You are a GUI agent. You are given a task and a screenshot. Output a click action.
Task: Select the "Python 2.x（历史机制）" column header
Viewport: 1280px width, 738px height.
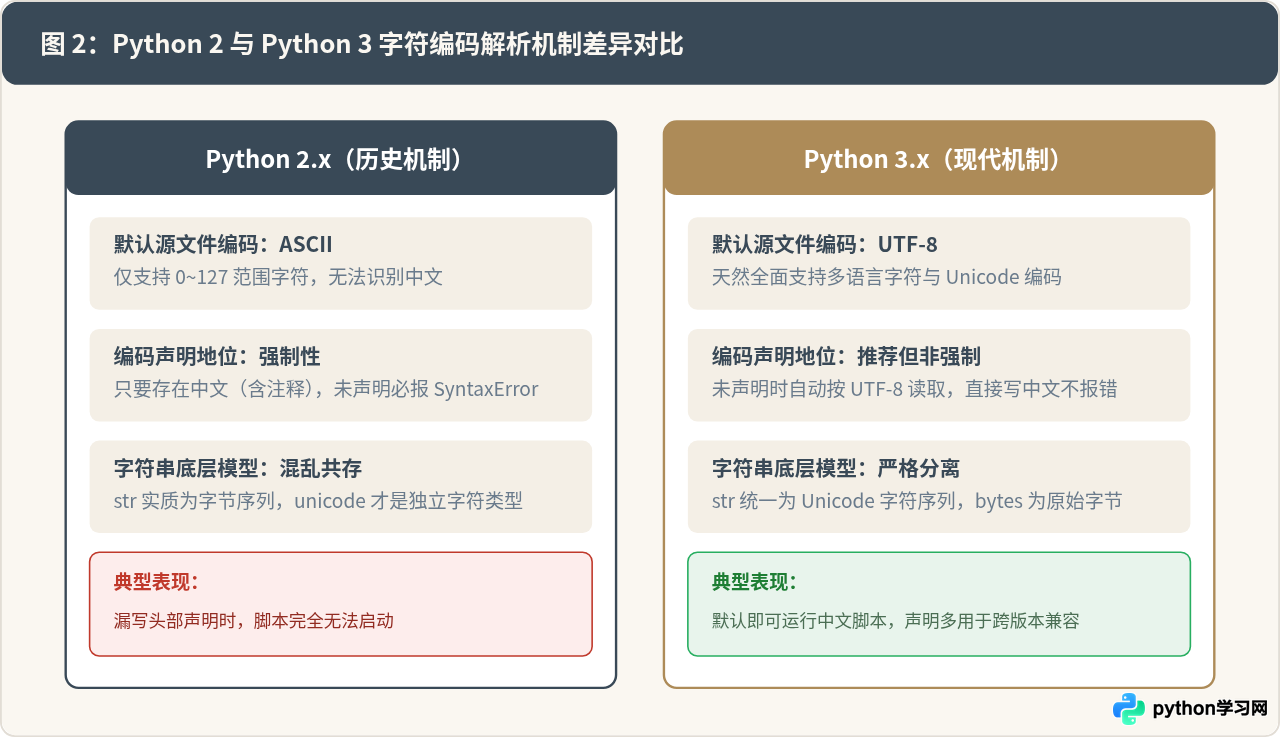coord(341,160)
